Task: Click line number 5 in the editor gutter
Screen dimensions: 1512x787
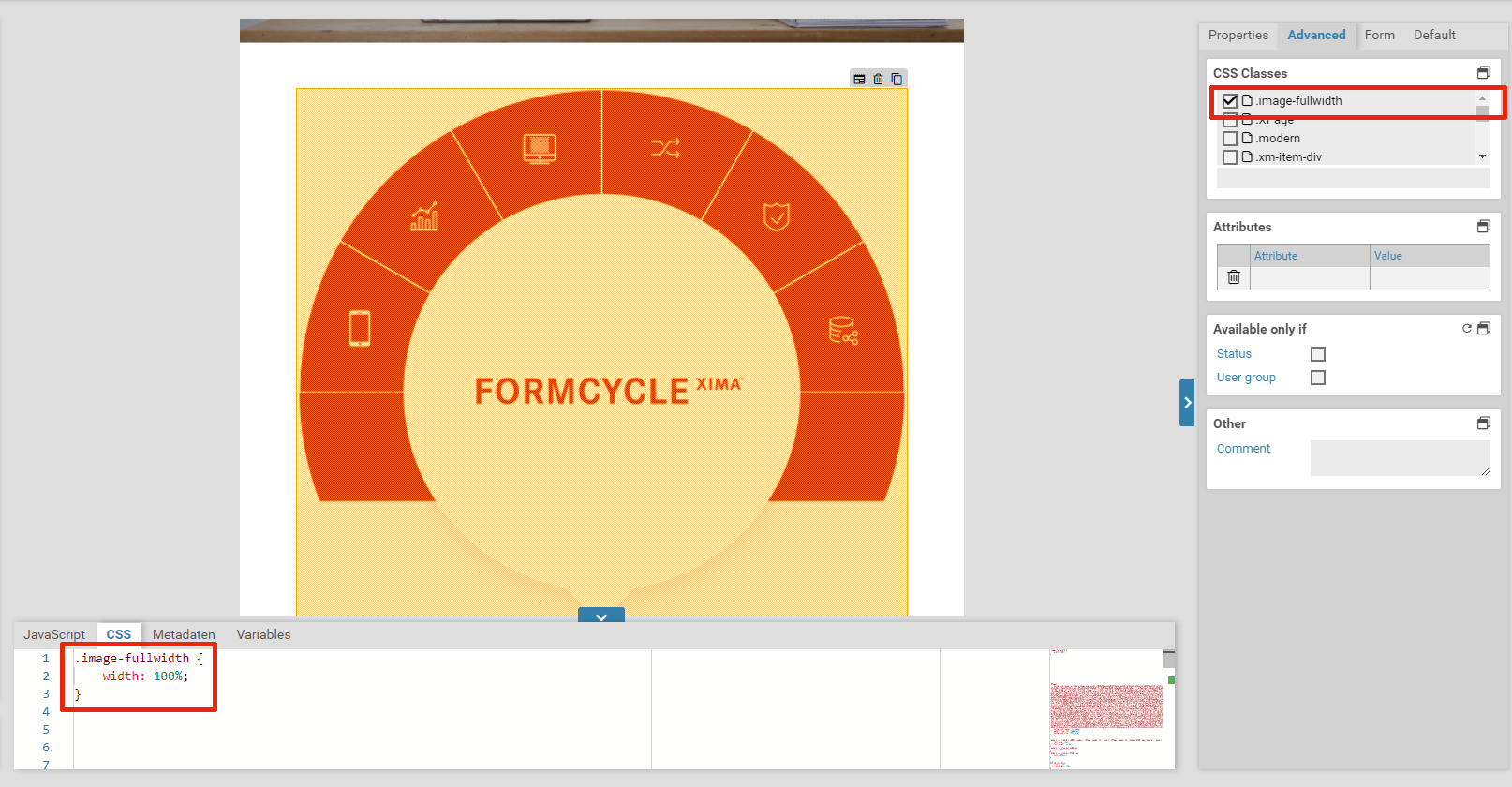Action: click(x=46, y=730)
